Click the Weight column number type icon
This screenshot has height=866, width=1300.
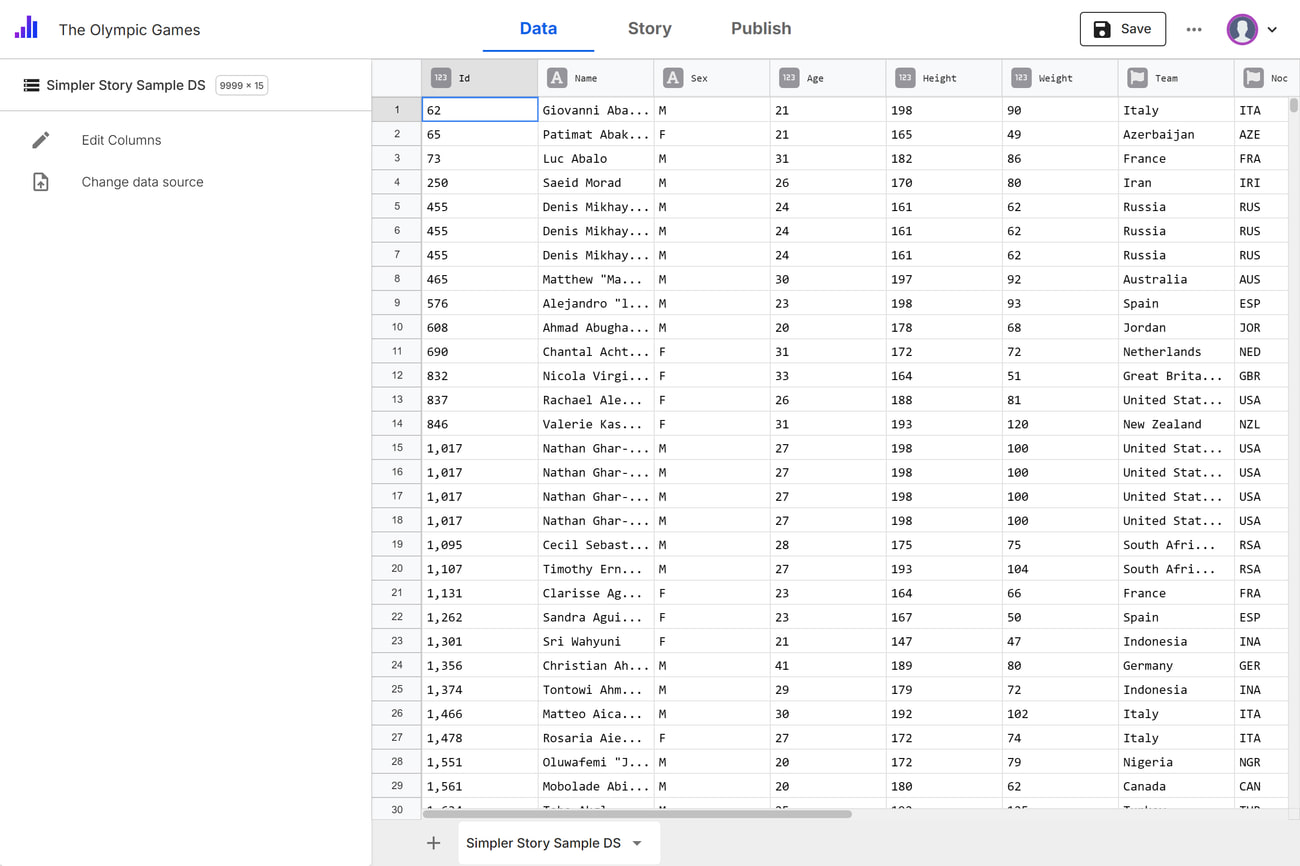point(1021,77)
